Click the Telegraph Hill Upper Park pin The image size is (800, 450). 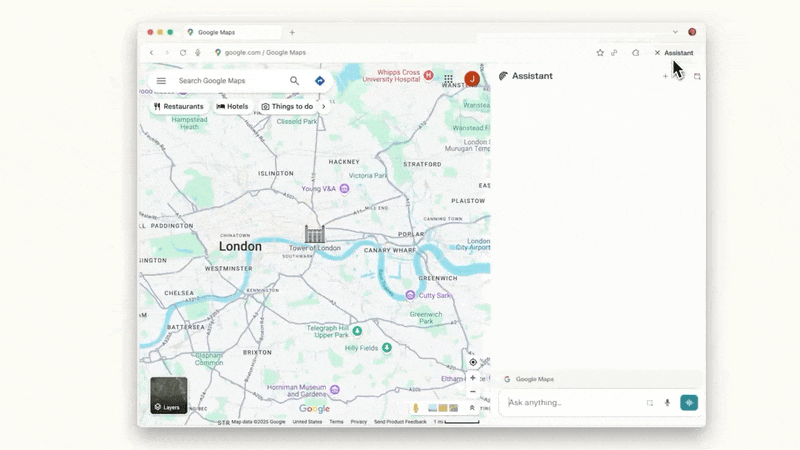point(357,331)
